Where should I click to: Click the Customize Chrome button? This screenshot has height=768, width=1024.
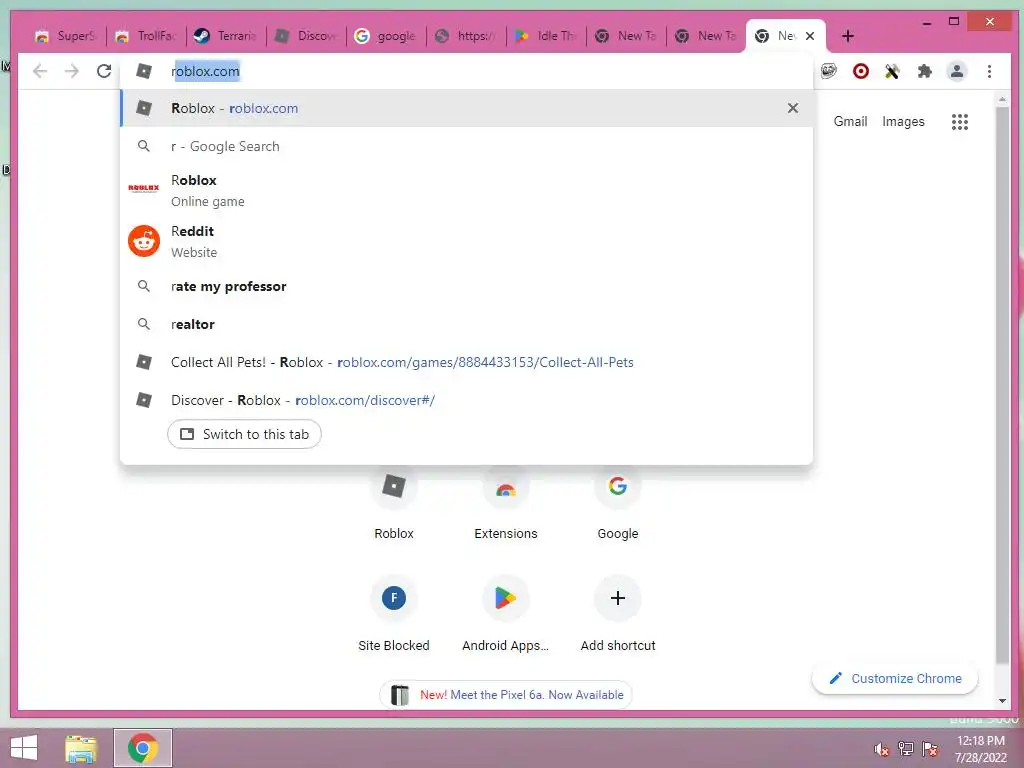pyautogui.click(x=895, y=679)
